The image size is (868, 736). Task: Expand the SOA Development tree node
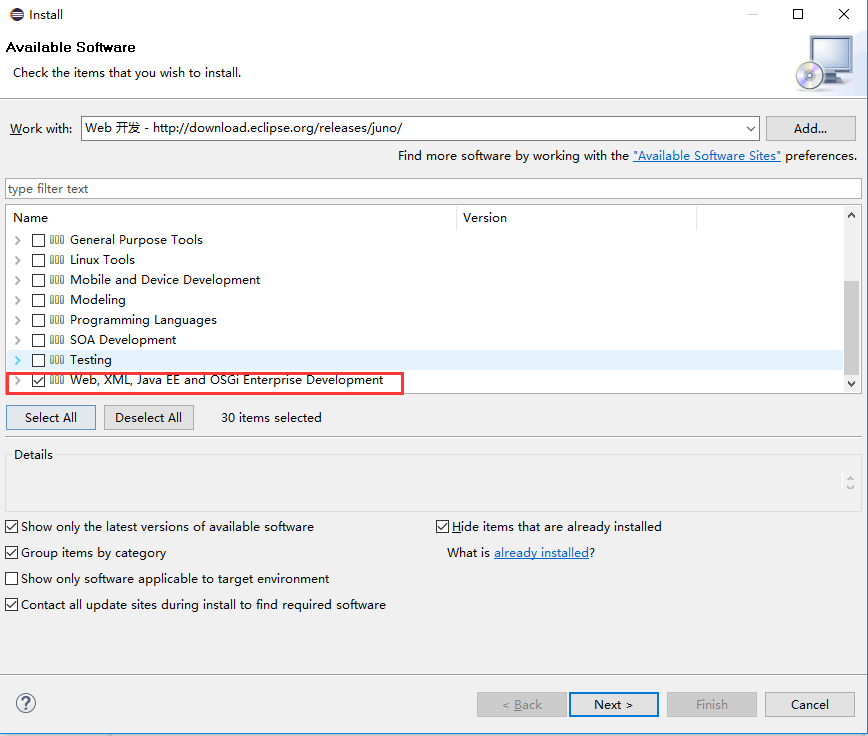[x=18, y=340]
